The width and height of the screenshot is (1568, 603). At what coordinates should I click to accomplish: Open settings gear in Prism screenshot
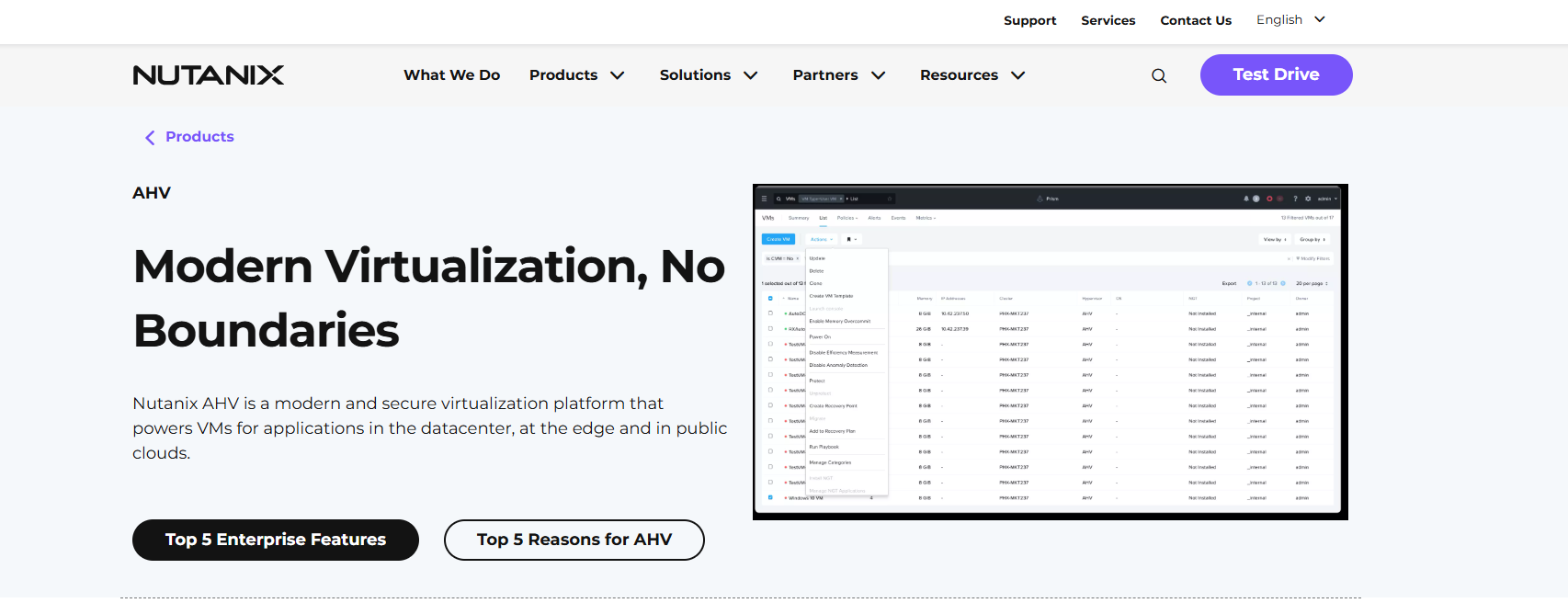click(1308, 199)
